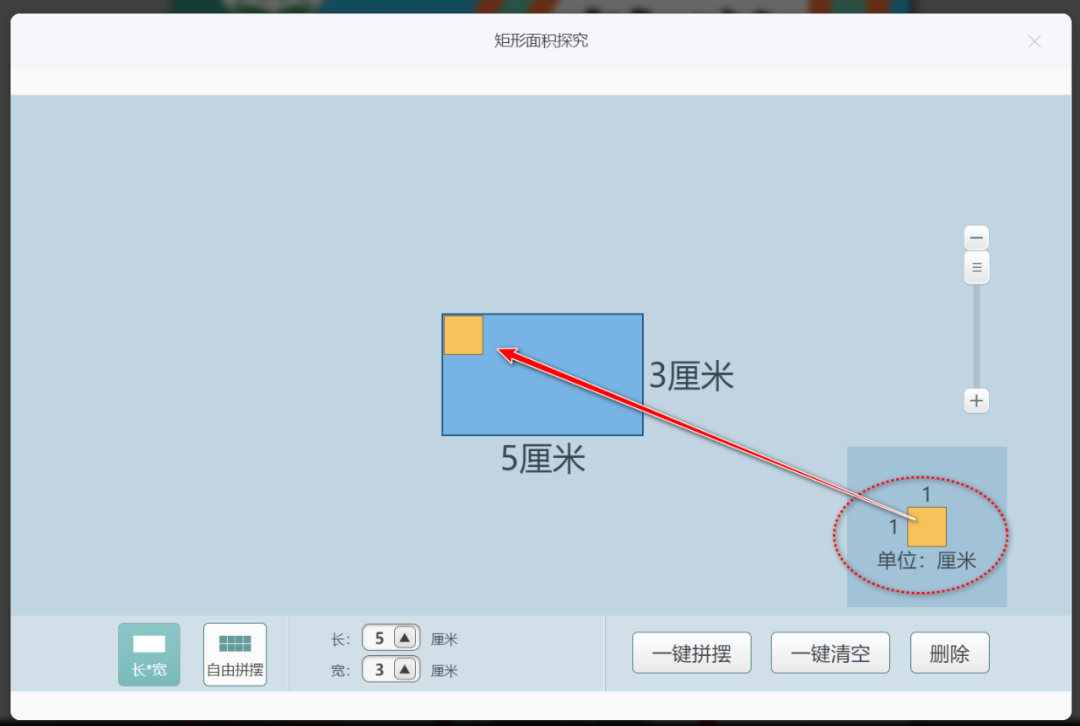
Task: Click the up arrow to increase 长 value
Action: [404, 637]
